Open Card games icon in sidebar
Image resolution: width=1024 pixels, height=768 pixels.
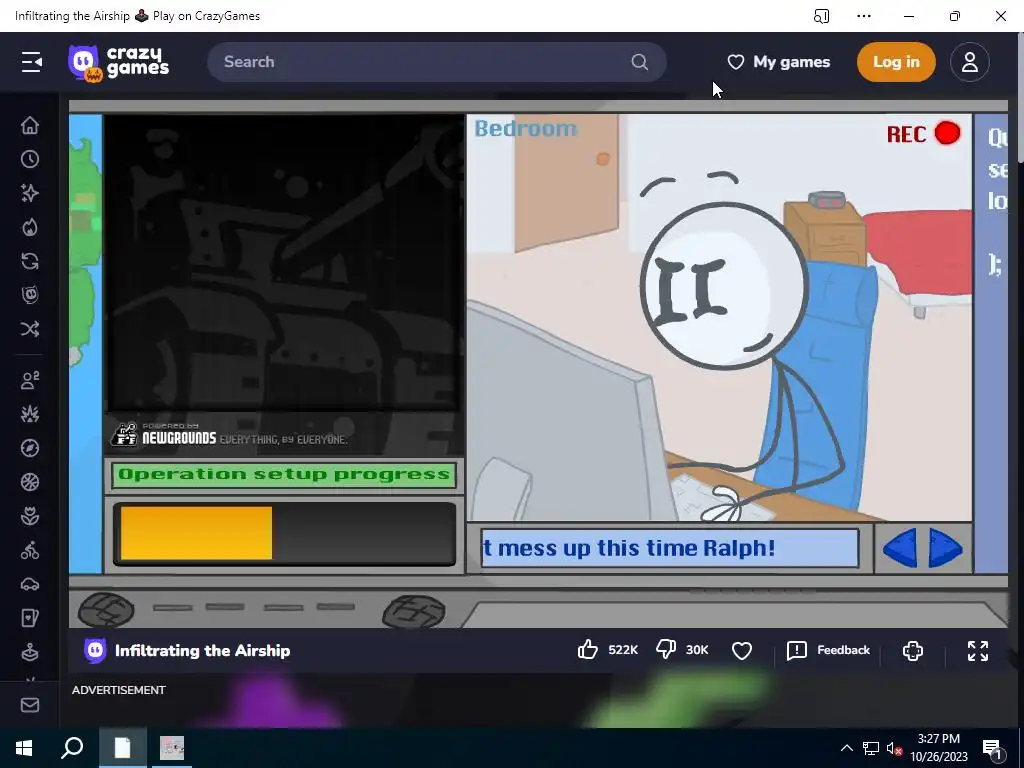(x=30, y=618)
